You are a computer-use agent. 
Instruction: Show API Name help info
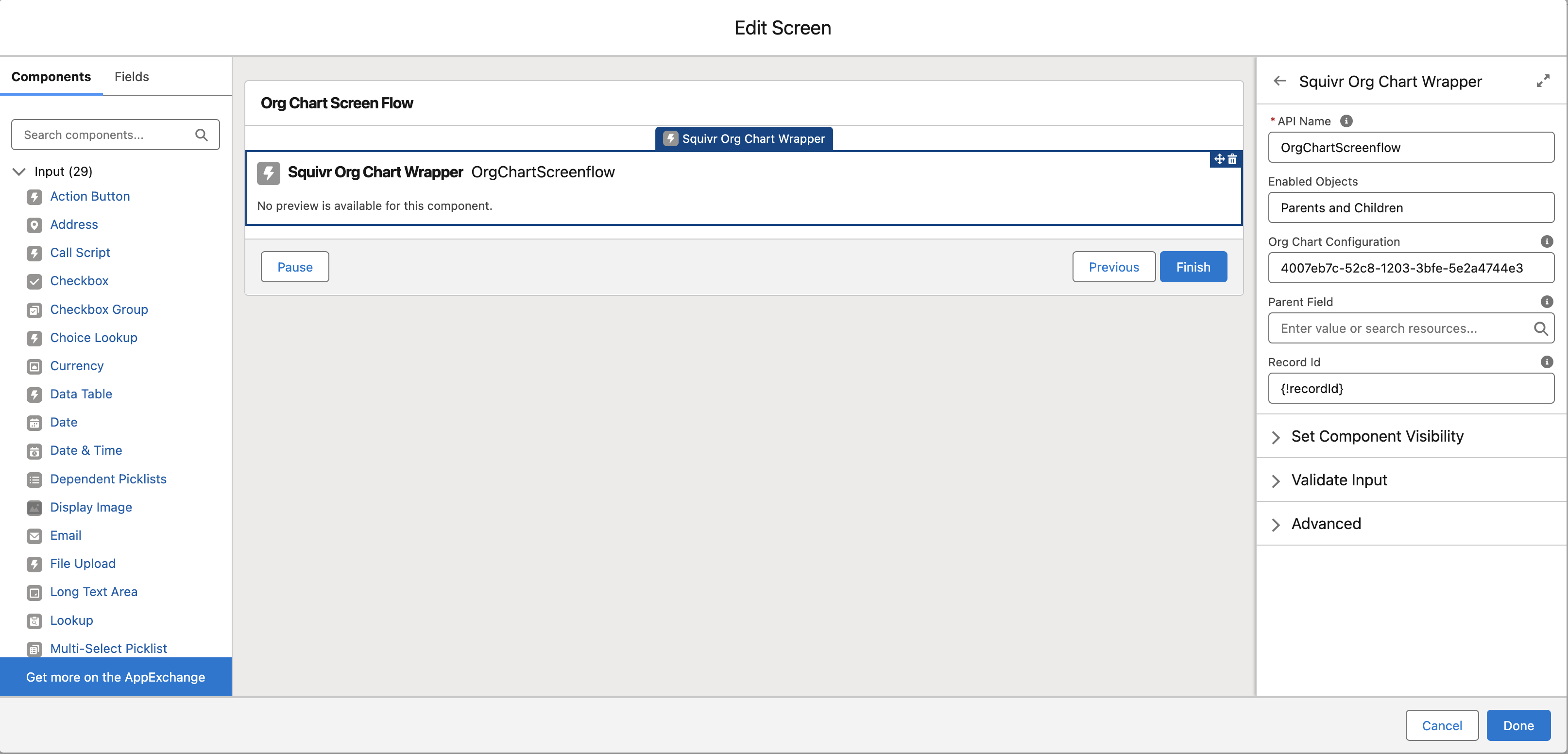click(x=1346, y=121)
